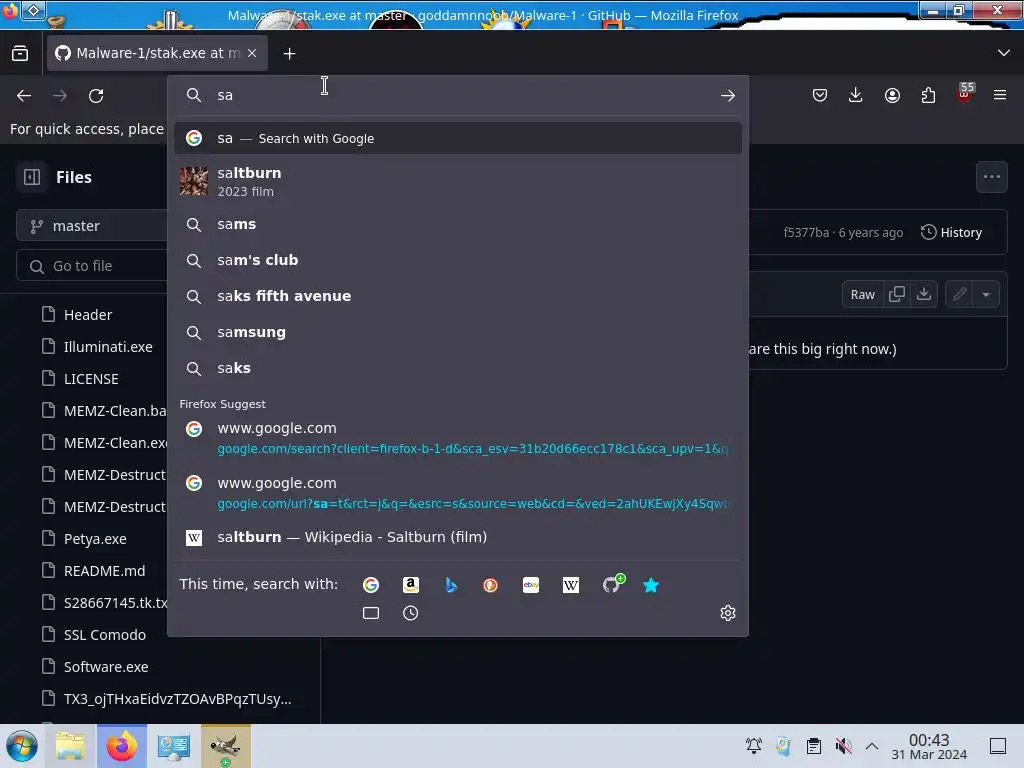This screenshot has width=1024, height=768.
Task: Download raw file icon
Action: pyautogui.click(x=923, y=295)
